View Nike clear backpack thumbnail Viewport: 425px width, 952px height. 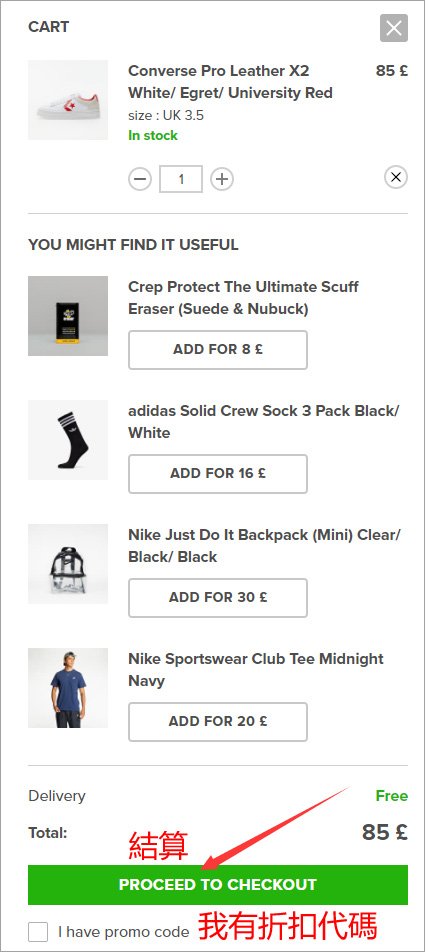(x=68, y=563)
